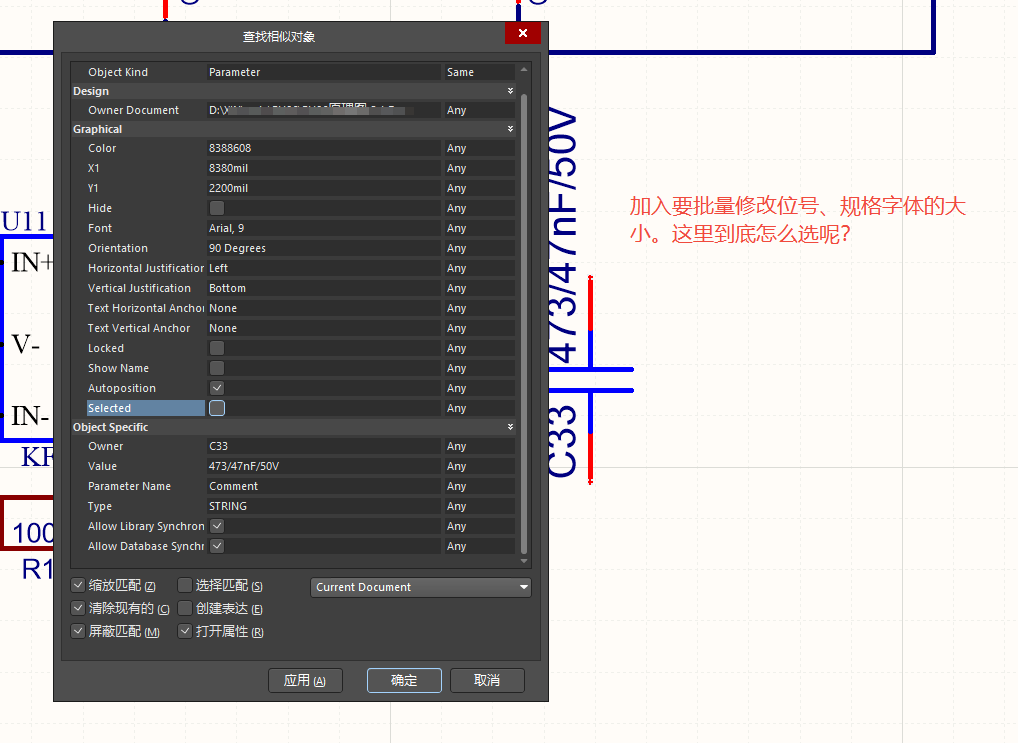Click the Parameter Name value Comment
The image size is (1018, 743).
pos(323,486)
